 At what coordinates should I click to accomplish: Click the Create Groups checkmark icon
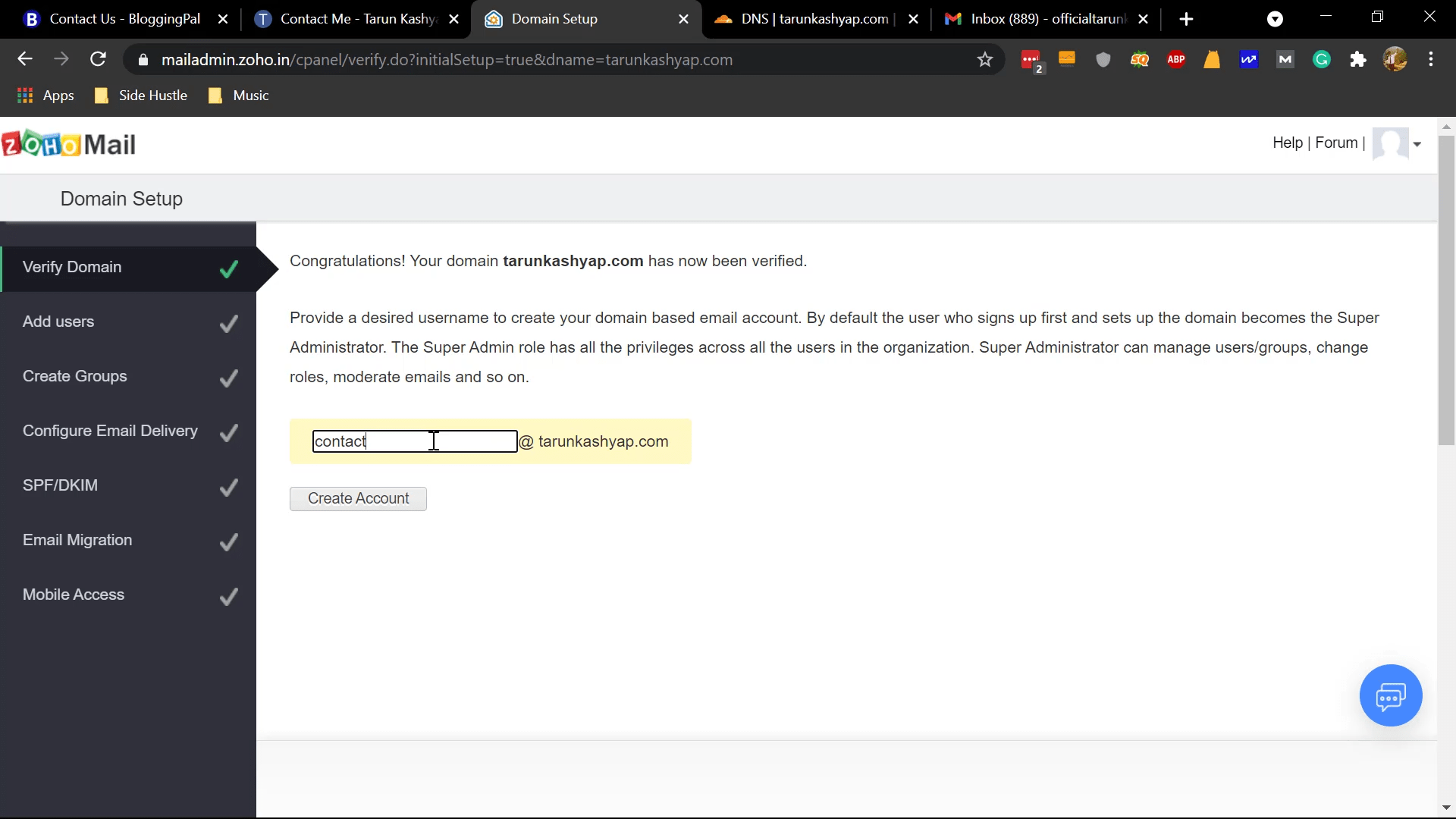tap(228, 378)
